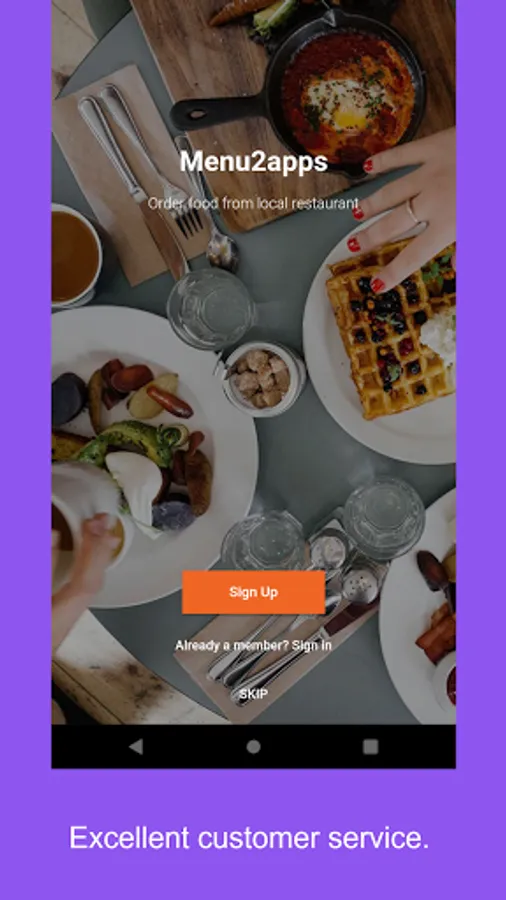Select 'Order food from local restaurant' tagline

253,203
